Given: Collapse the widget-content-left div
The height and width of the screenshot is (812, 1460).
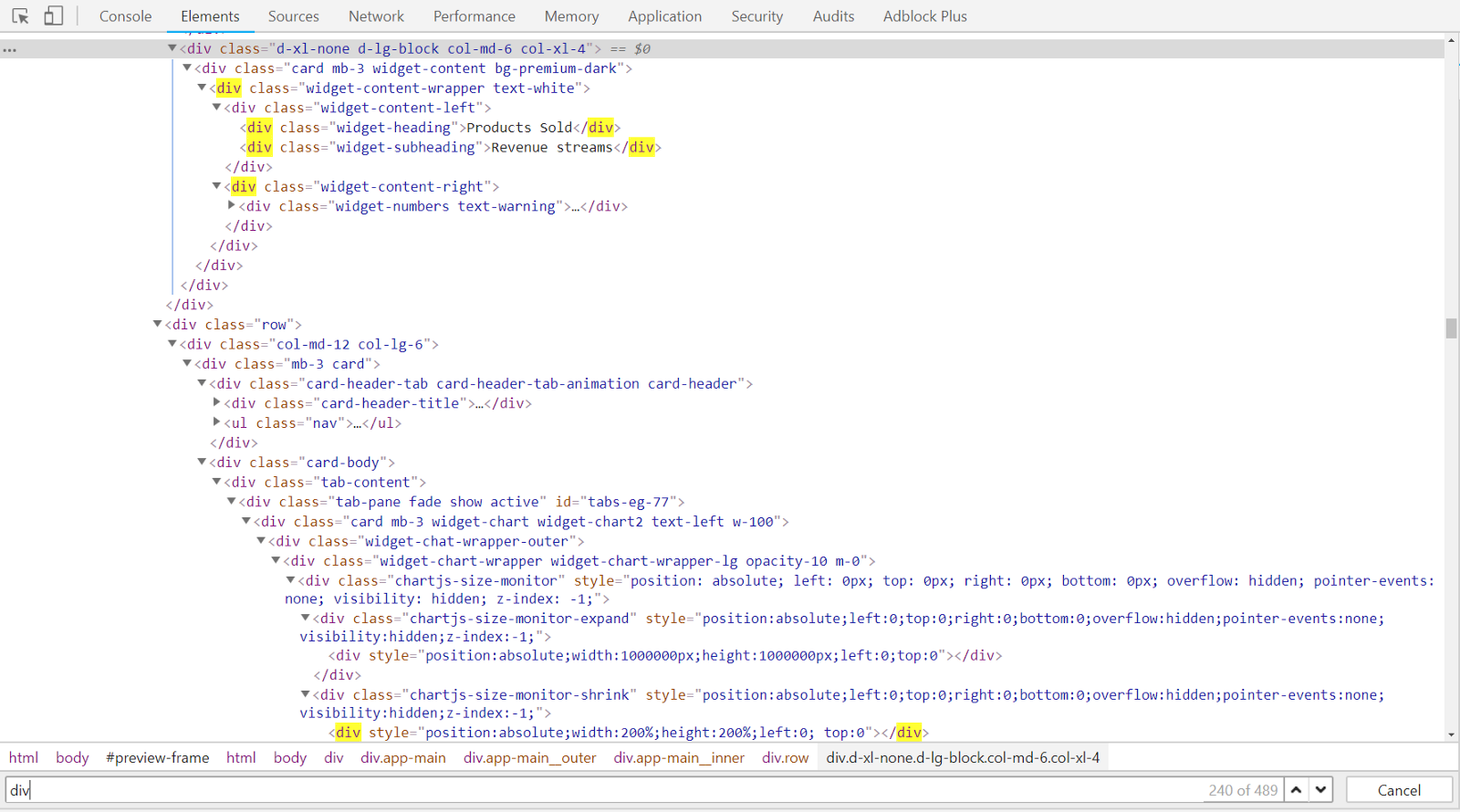Looking at the screenshot, I should click(x=217, y=108).
